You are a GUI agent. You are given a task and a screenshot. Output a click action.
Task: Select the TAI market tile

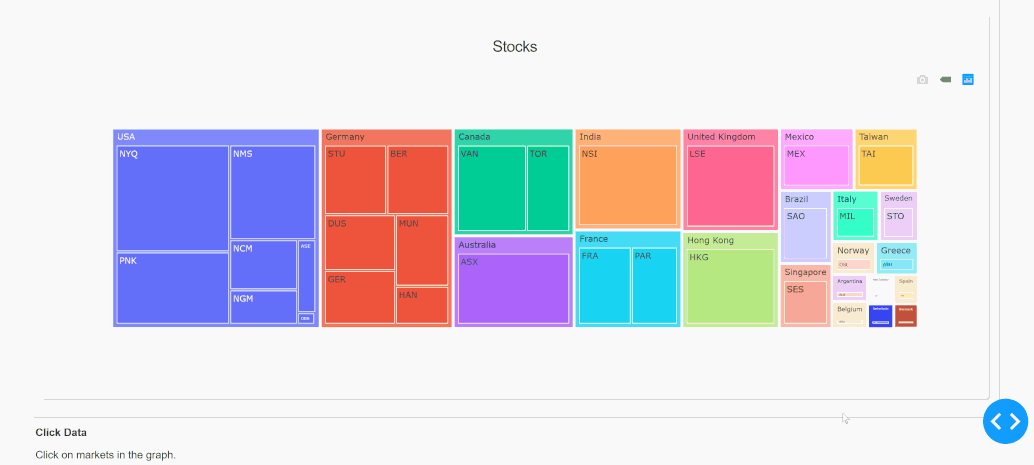click(886, 166)
